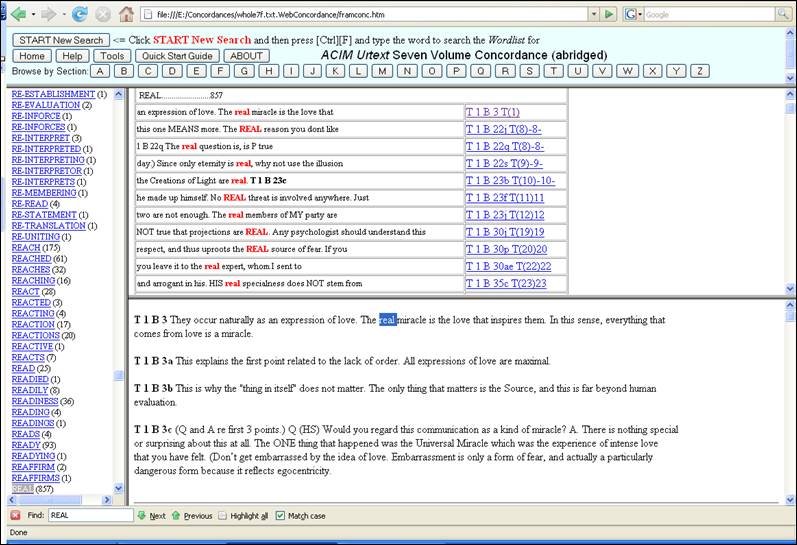Viewport: 797px width, 545px height.
Task: Click Done status bar text
Action: (19, 532)
